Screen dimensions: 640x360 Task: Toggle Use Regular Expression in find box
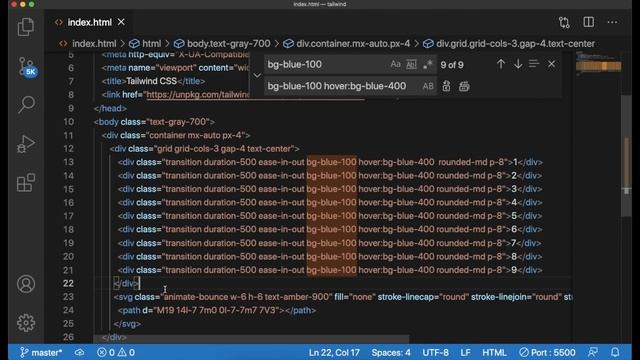click(x=427, y=64)
